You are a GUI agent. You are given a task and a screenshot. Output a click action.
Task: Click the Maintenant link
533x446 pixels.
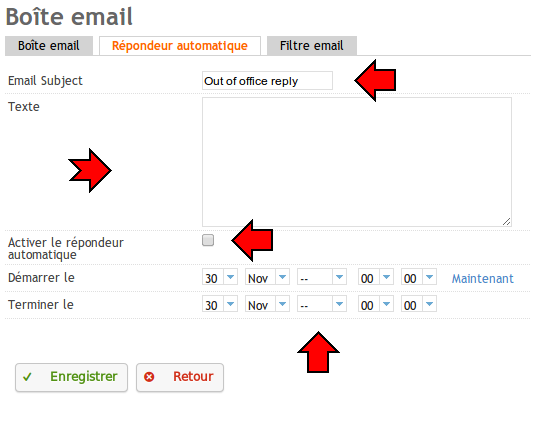click(482, 279)
